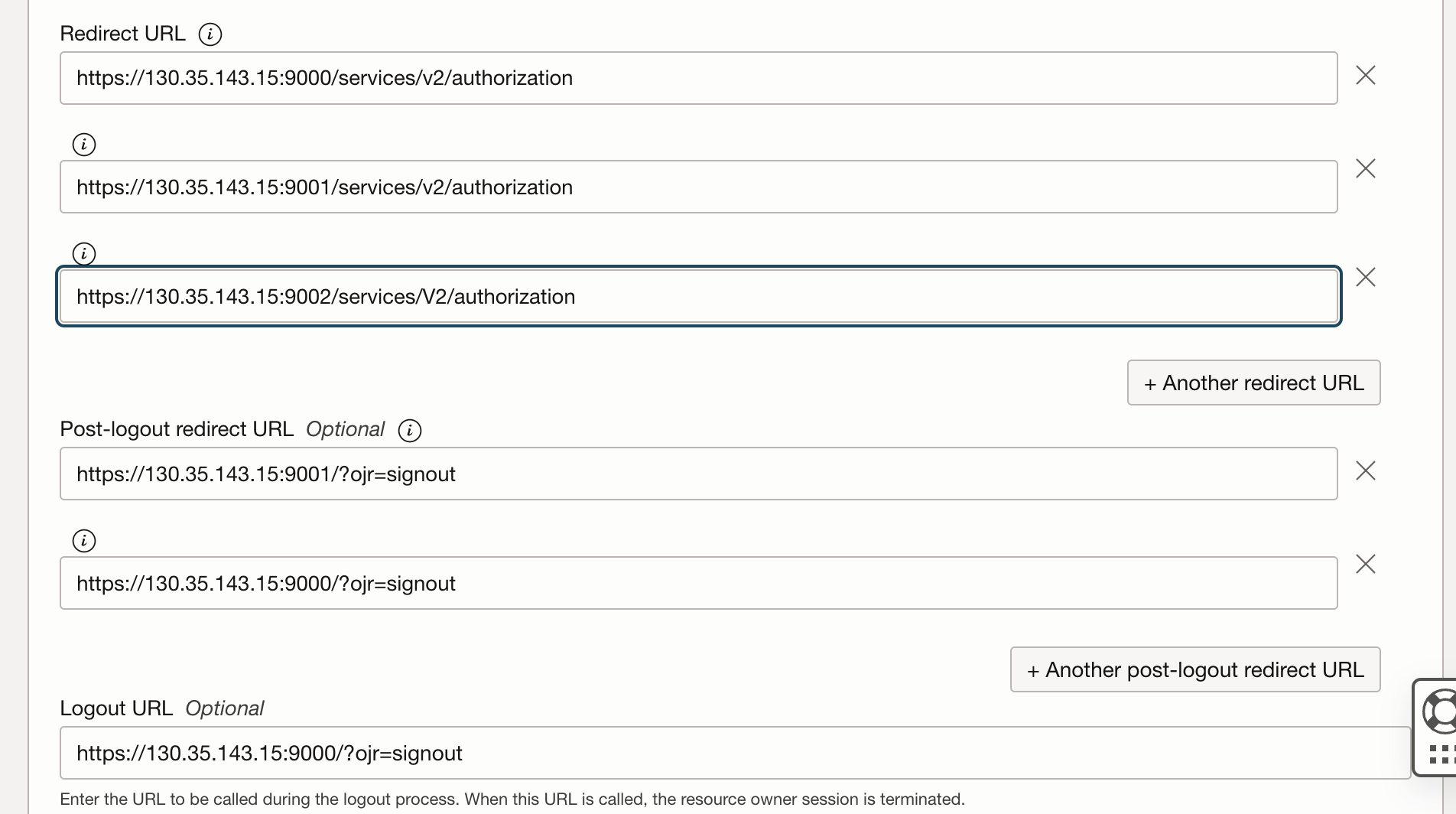This screenshot has width=1456, height=814.
Task: Add another redirect URL
Action: pyautogui.click(x=1253, y=383)
